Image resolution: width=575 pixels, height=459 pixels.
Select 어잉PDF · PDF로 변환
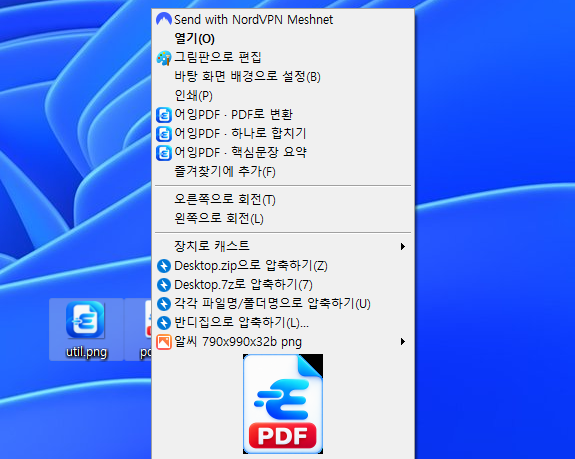tap(283, 115)
